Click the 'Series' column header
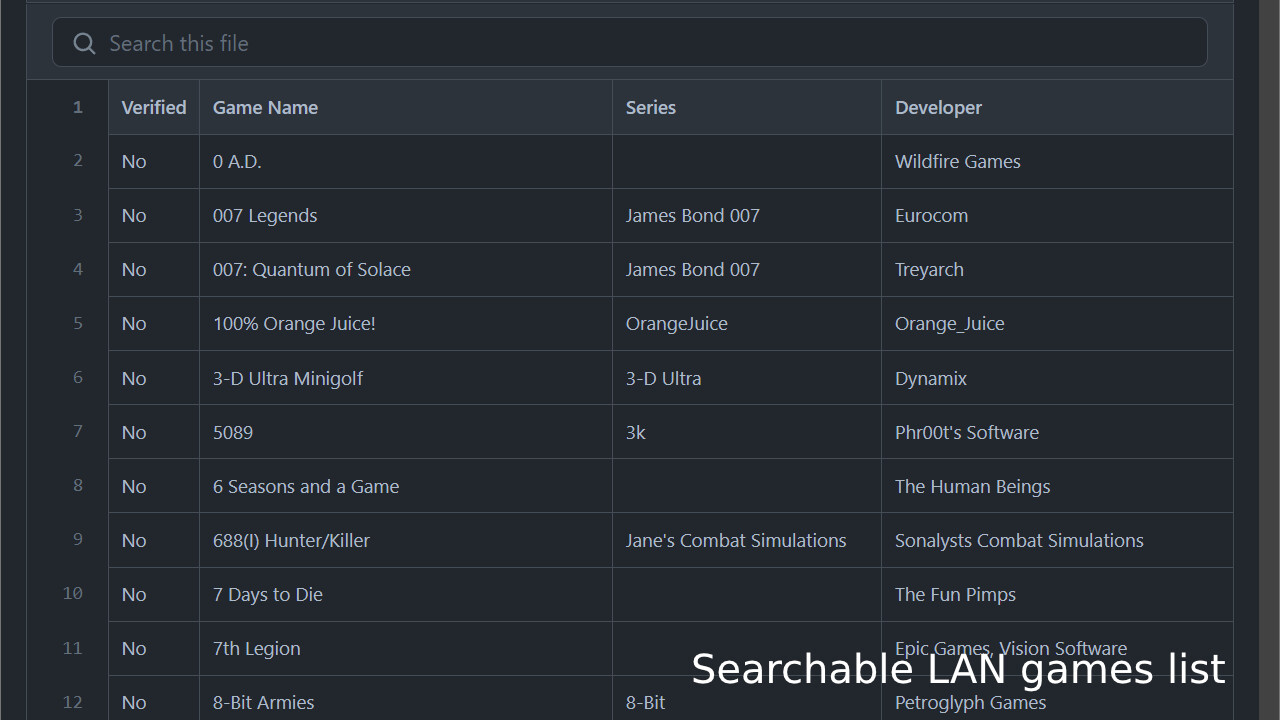 [651, 108]
